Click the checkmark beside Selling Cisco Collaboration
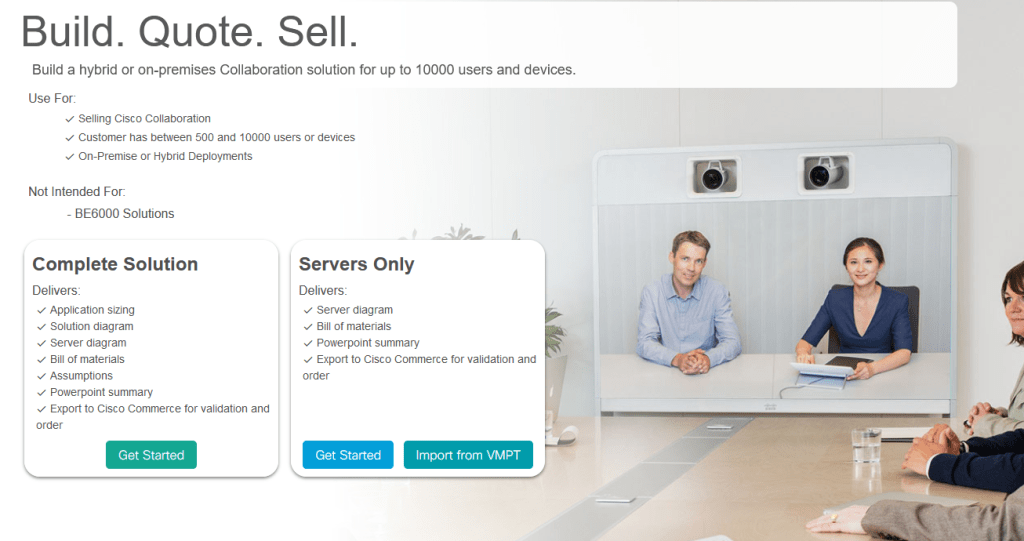 point(69,119)
